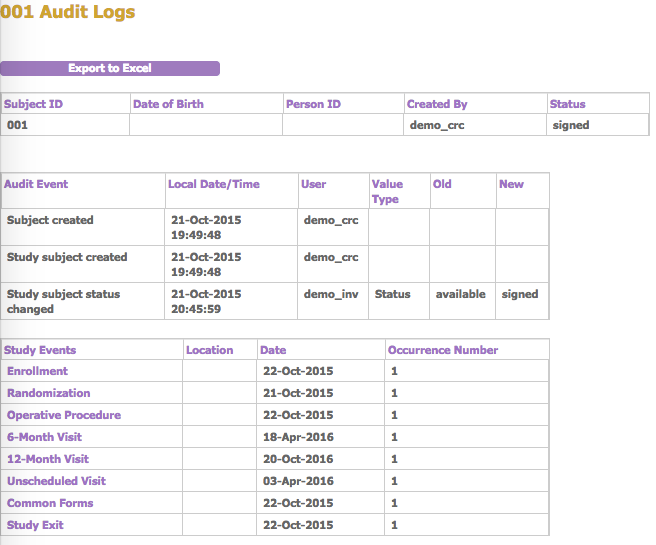
Task: Click the Study Events column header
Action: (x=40, y=350)
